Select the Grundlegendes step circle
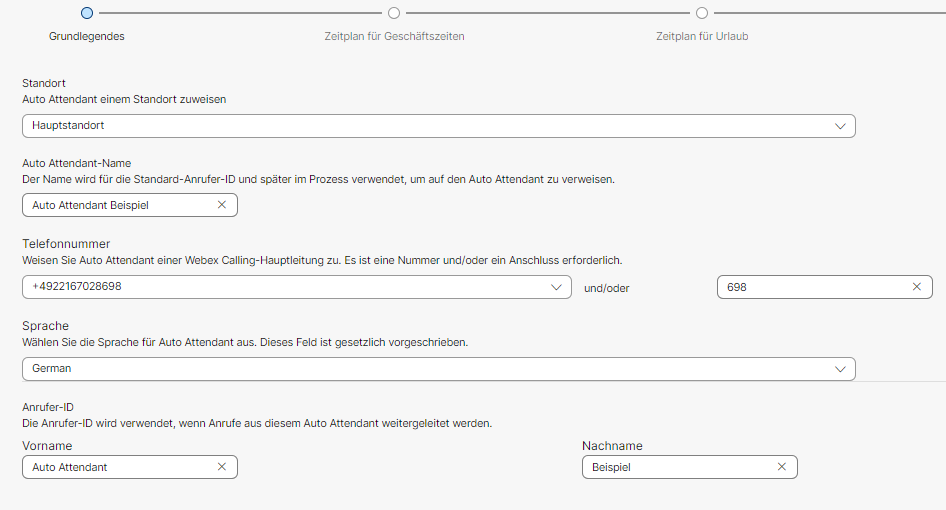The image size is (946, 510). pos(87,13)
